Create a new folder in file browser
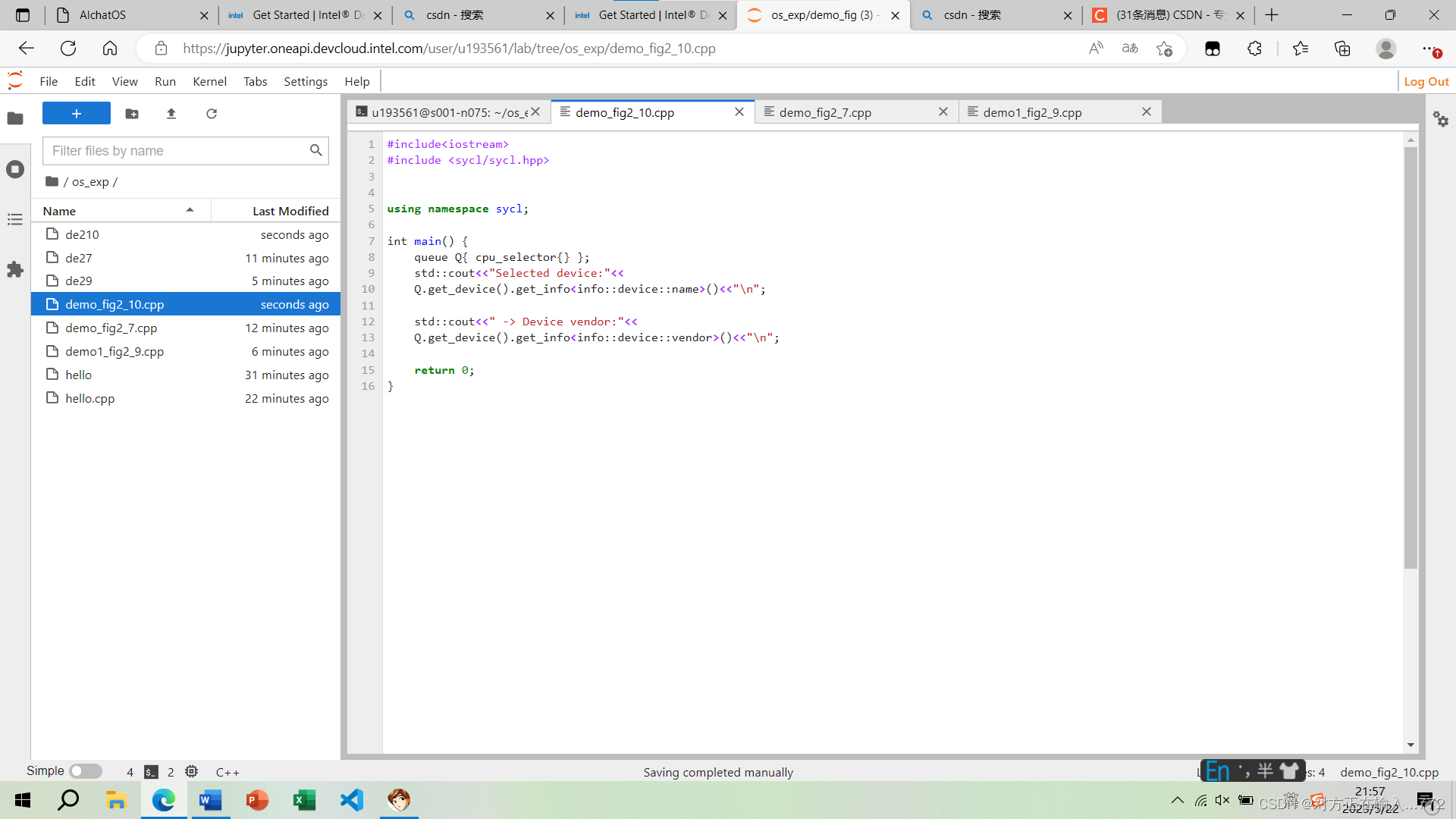 132,114
